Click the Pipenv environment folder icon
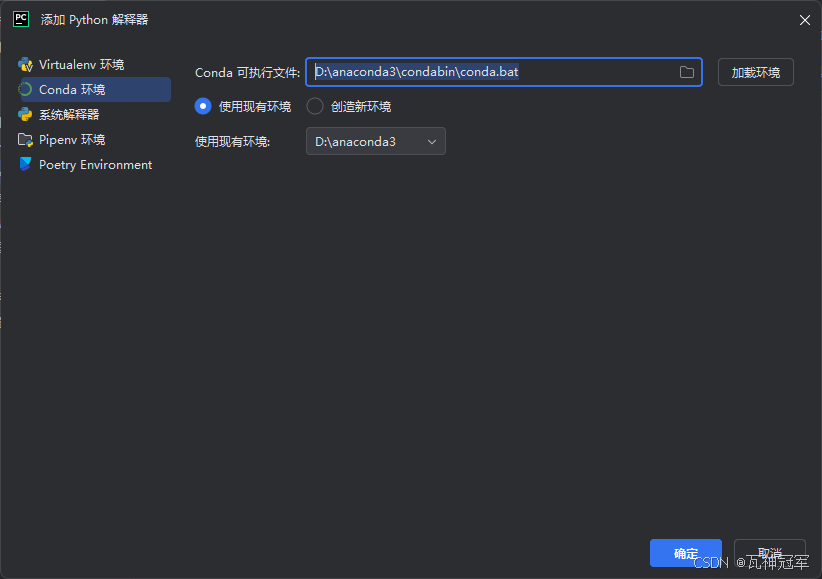Viewport: 822px width, 579px height. point(25,140)
